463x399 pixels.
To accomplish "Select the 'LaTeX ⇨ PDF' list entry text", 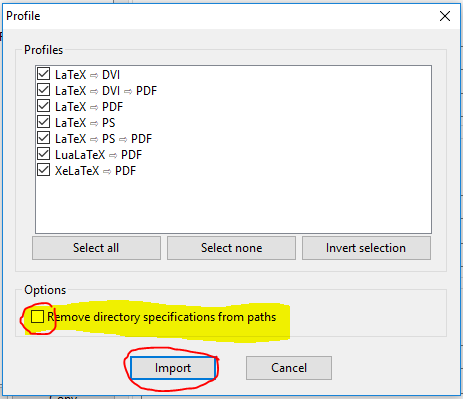I will click(x=89, y=107).
